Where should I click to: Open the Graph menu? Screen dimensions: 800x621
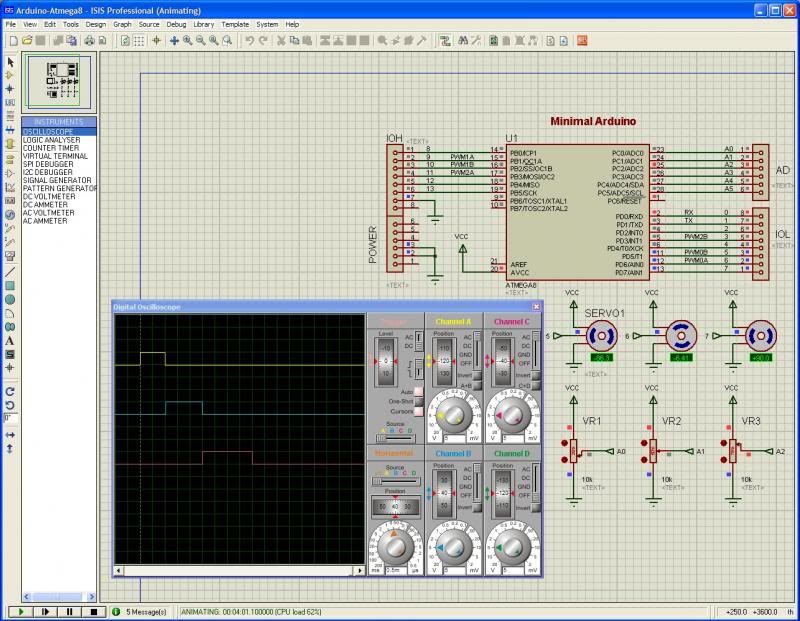(x=122, y=24)
